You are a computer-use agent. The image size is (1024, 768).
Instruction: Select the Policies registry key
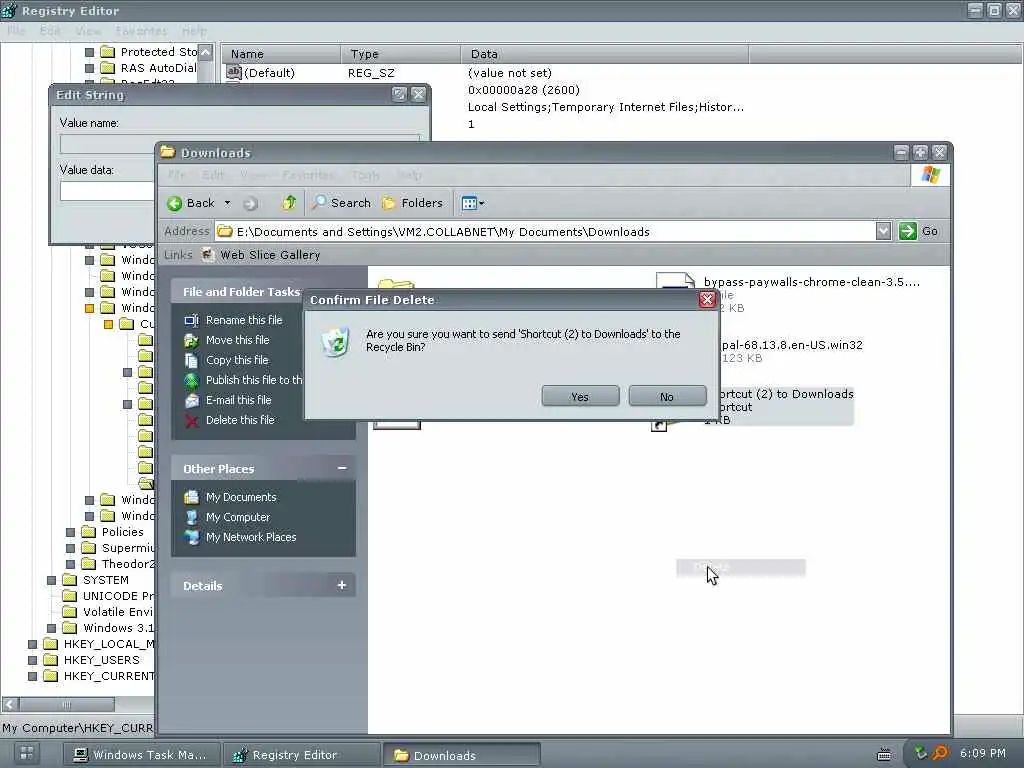[x=122, y=532]
